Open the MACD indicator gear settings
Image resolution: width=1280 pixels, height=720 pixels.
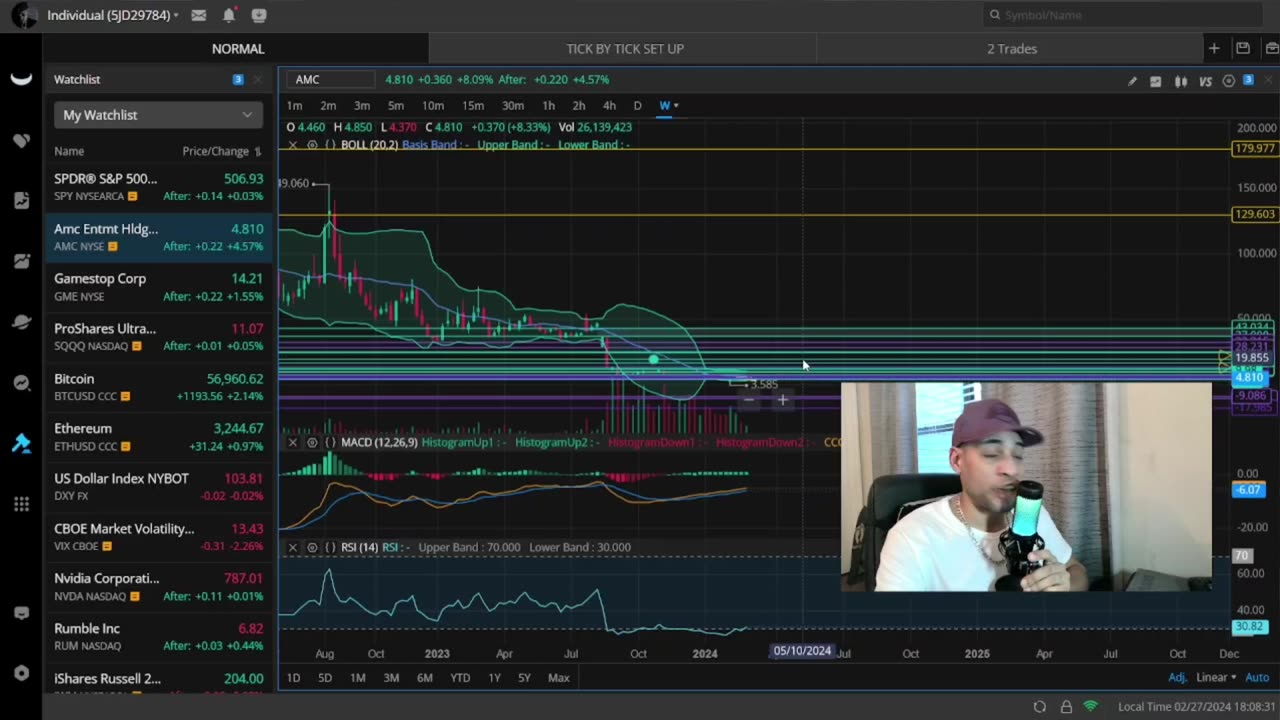312,442
